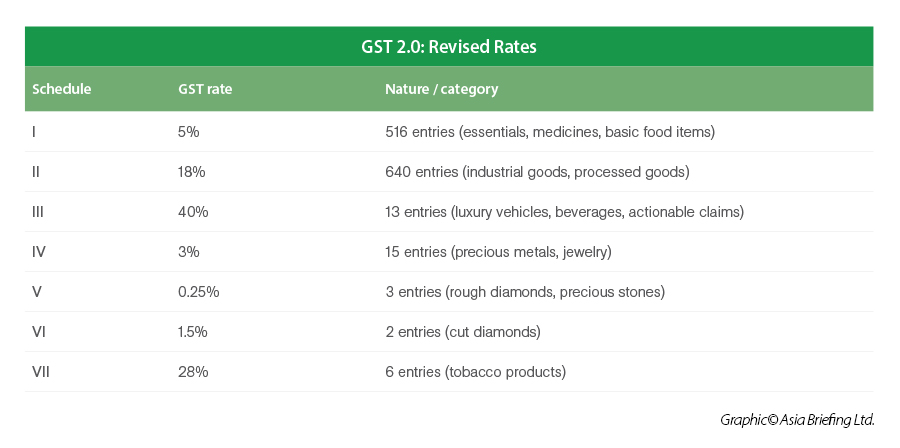Viewport: 900px width, 448px height.
Task: Click the Schedule I row label
Action: 35,132
